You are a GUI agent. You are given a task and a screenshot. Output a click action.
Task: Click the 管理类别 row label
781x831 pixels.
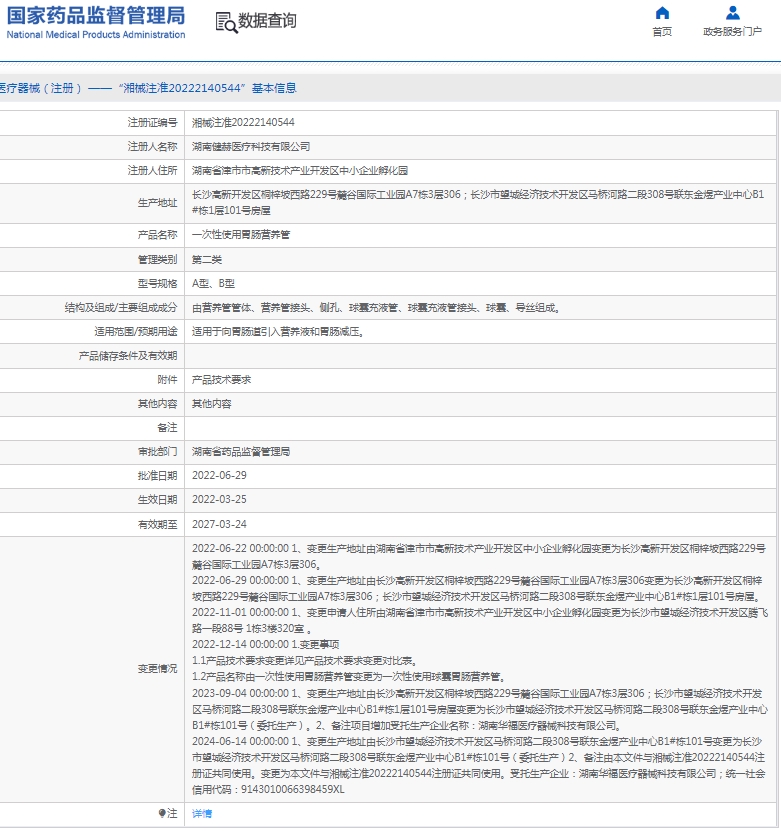(157, 260)
